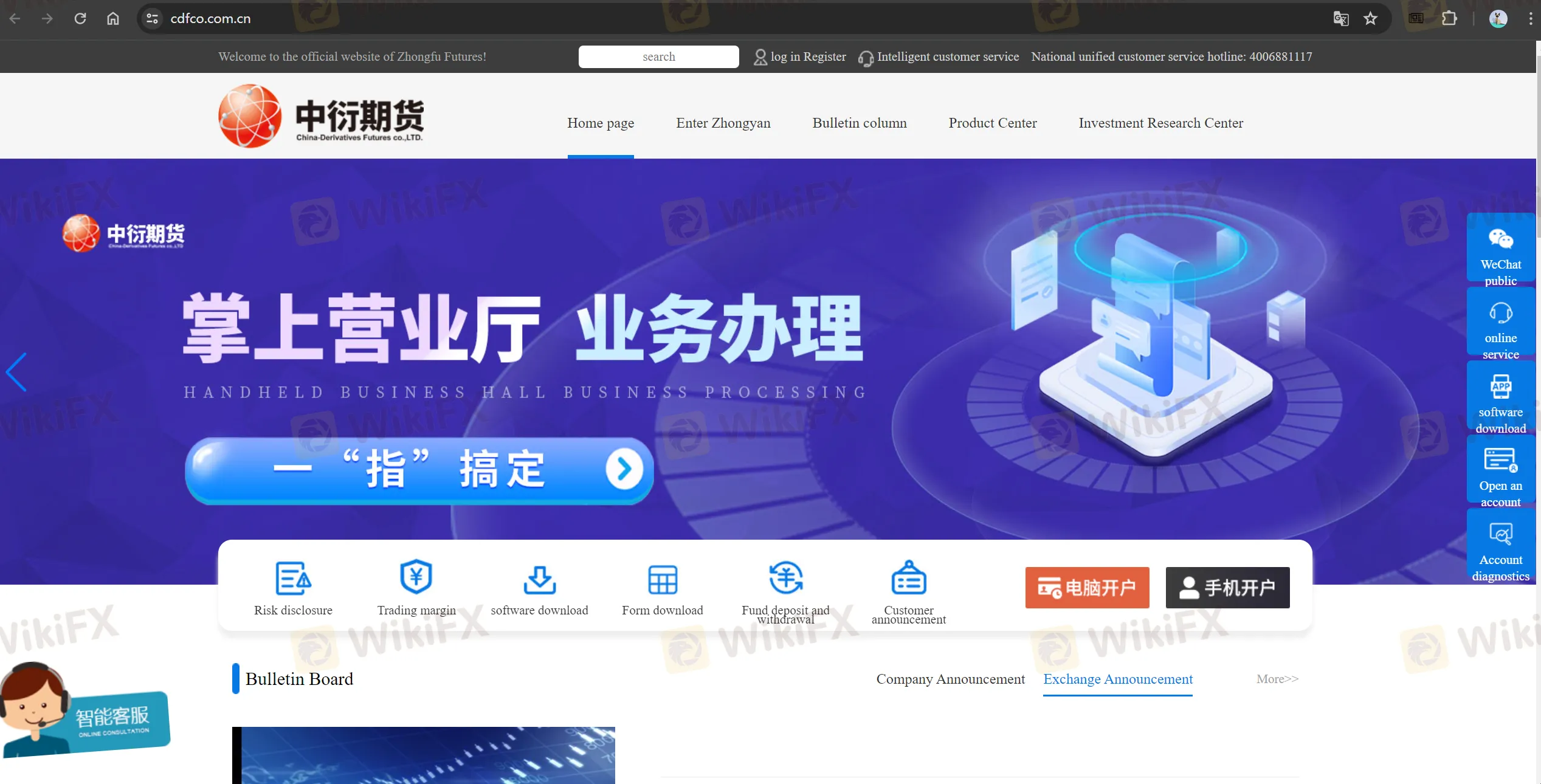1541x784 pixels.
Task: Switch to Company Announcement tab
Action: [x=950, y=679]
